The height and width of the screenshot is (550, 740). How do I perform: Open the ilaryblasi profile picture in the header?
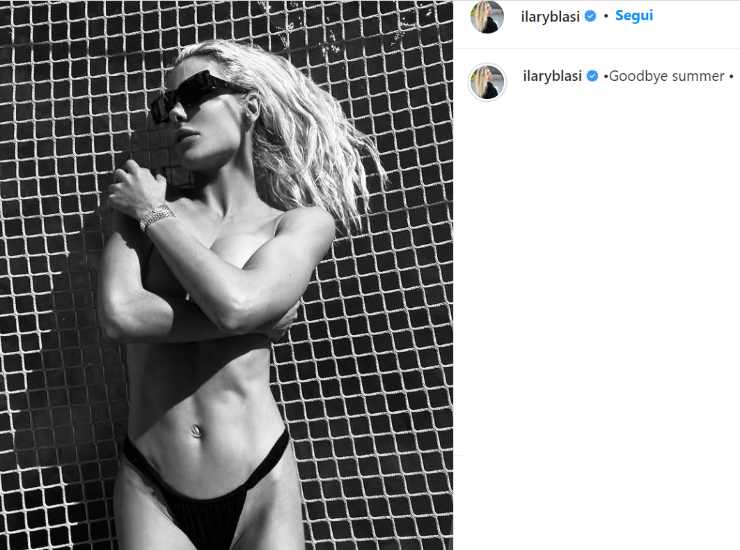487,17
